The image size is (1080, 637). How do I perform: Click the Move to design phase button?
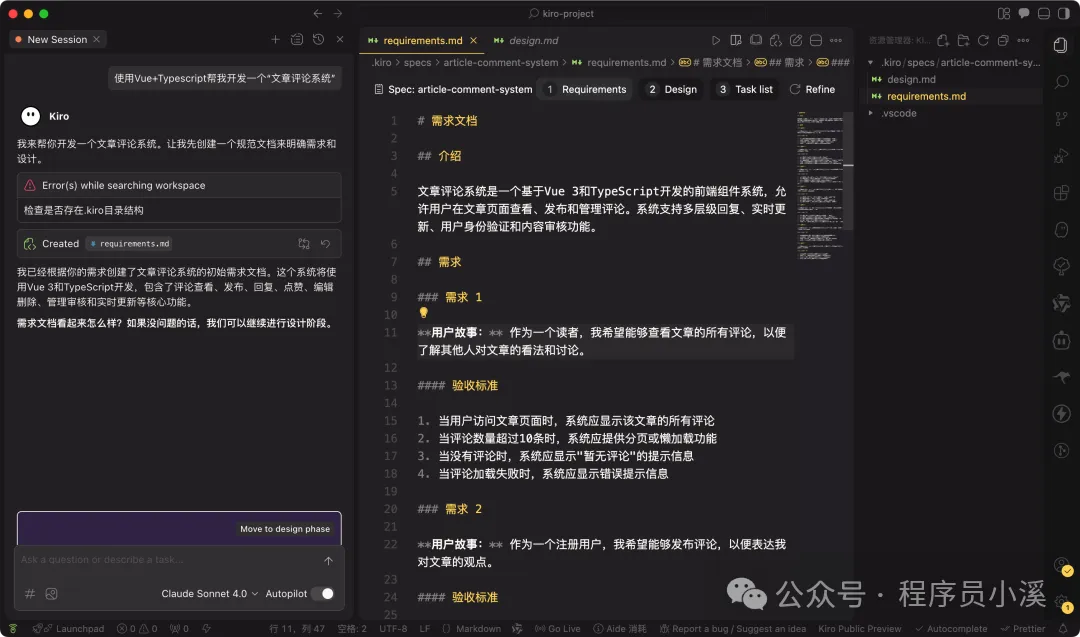pos(287,529)
